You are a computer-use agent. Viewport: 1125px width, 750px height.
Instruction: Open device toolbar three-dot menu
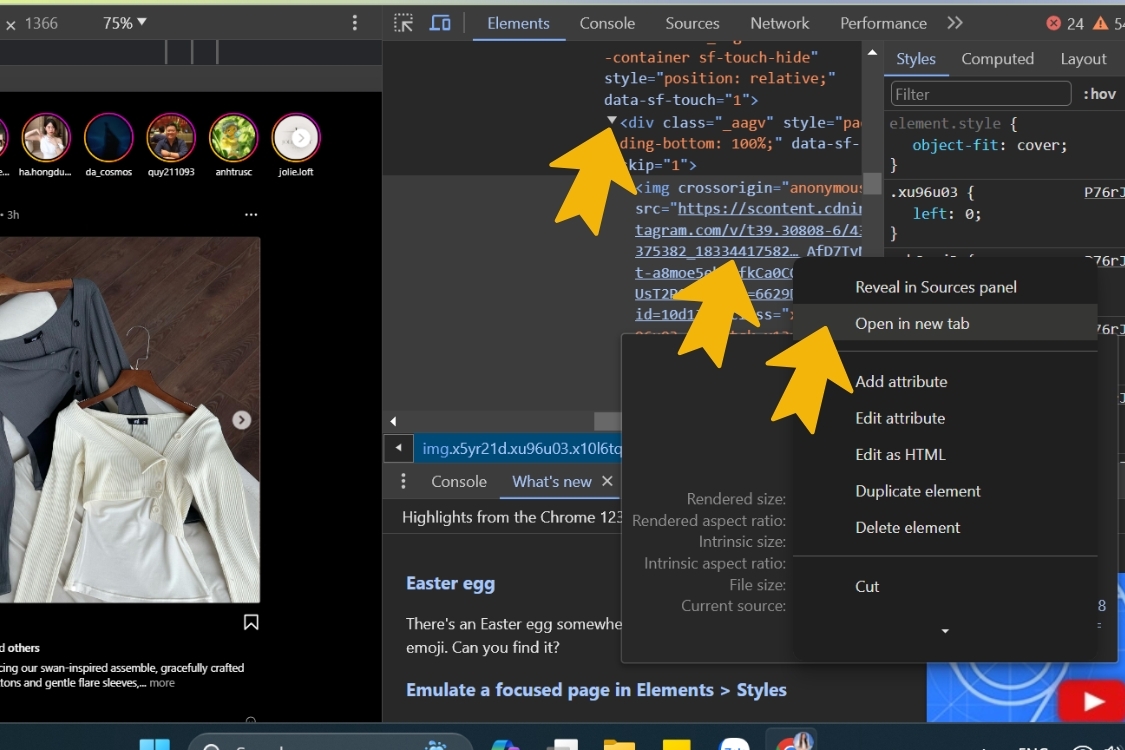pos(354,23)
